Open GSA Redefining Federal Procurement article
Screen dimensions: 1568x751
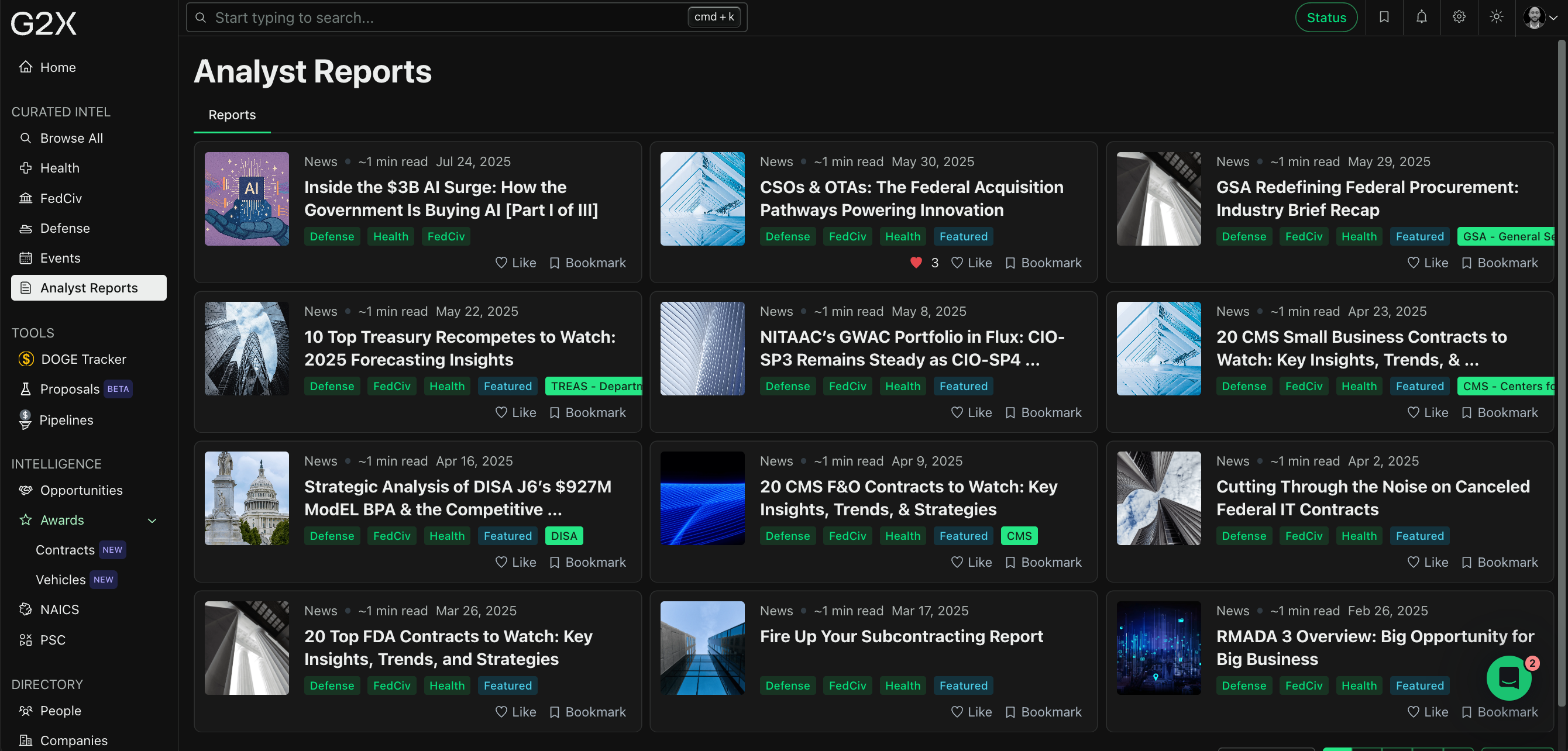1367,198
